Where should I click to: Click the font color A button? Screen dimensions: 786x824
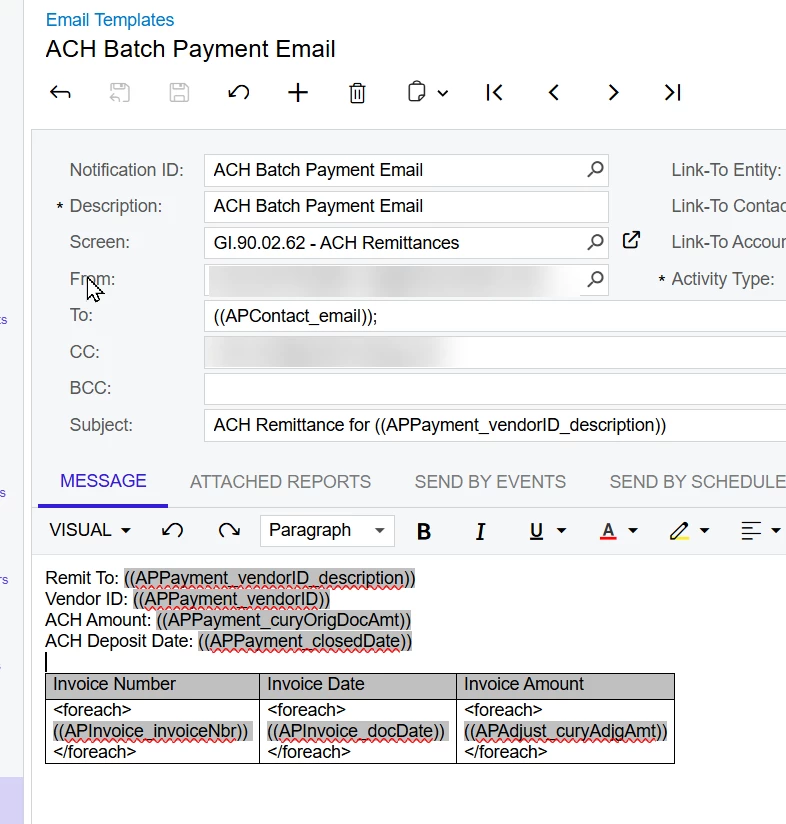tap(608, 531)
